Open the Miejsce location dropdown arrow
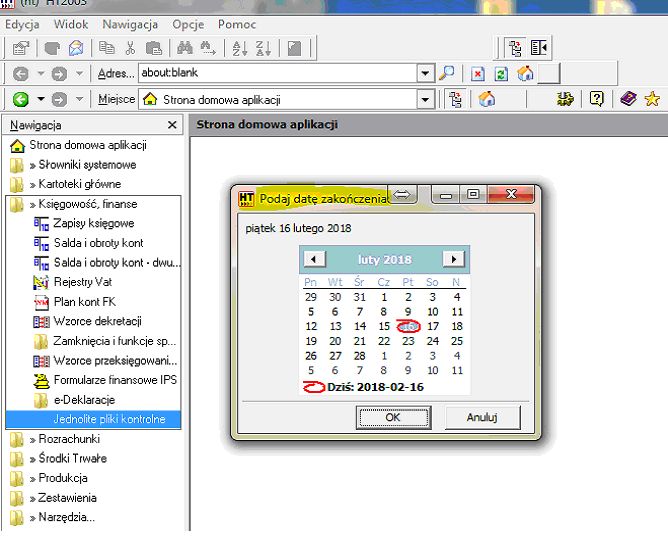 point(425,100)
